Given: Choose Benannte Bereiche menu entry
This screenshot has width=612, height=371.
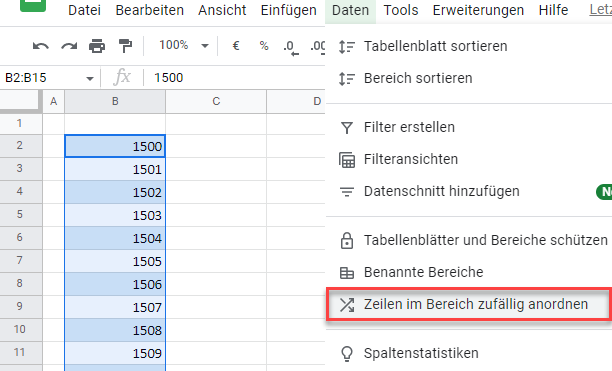Looking at the screenshot, I should coord(469,272).
